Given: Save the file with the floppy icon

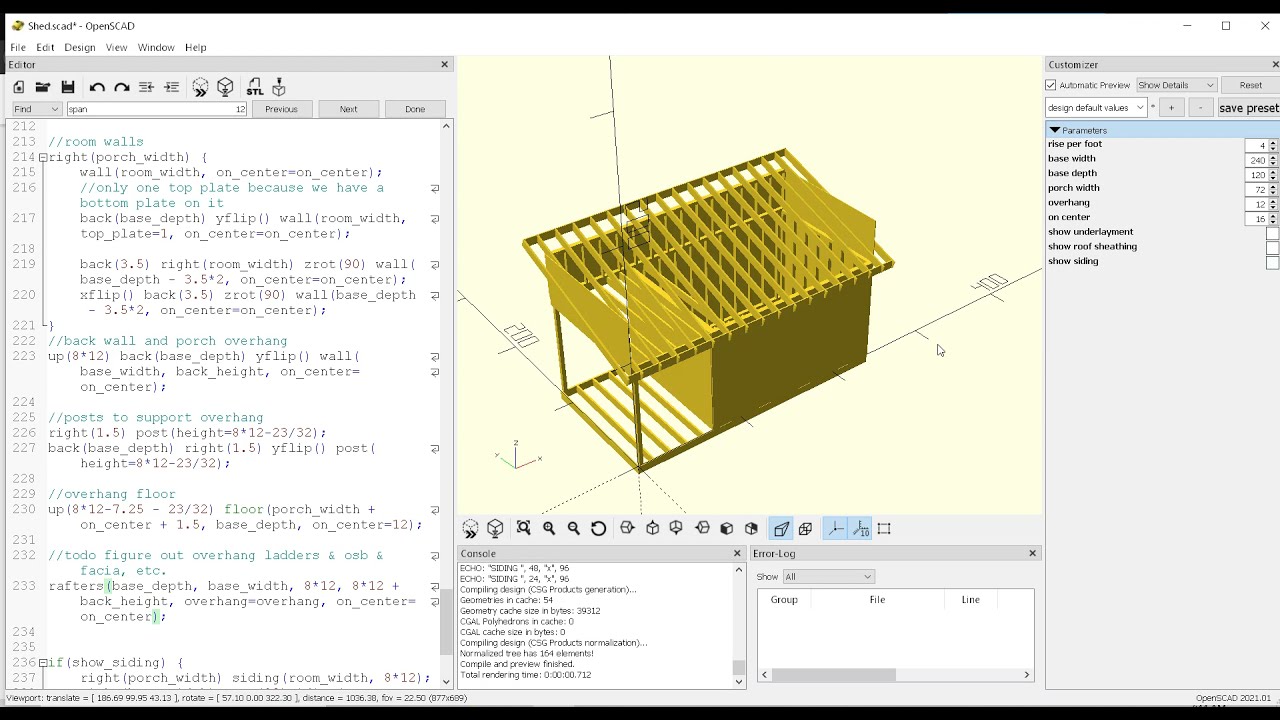Looking at the screenshot, I should (x=68, y=87).
